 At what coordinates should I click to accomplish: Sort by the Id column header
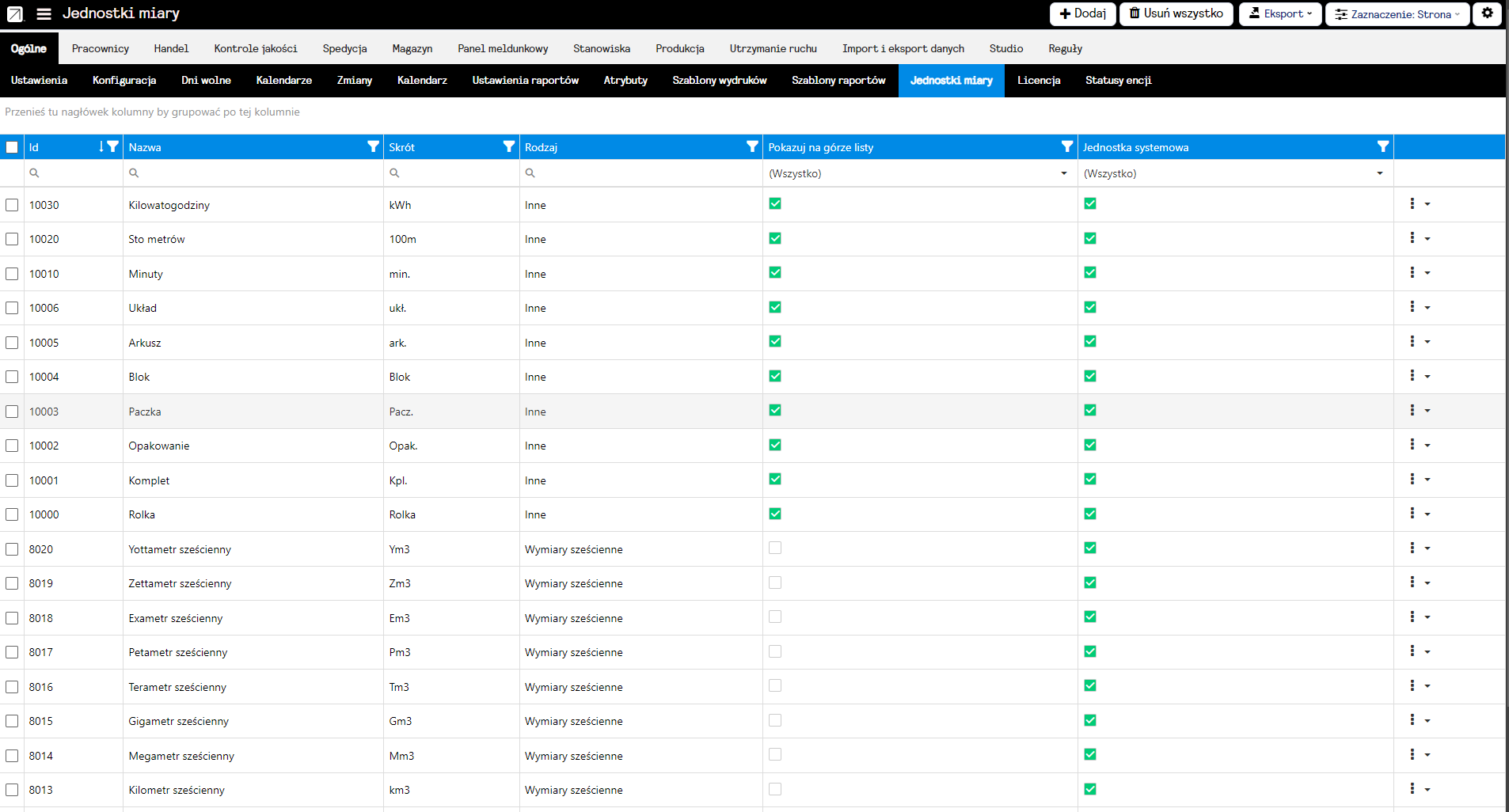point(59,147)
